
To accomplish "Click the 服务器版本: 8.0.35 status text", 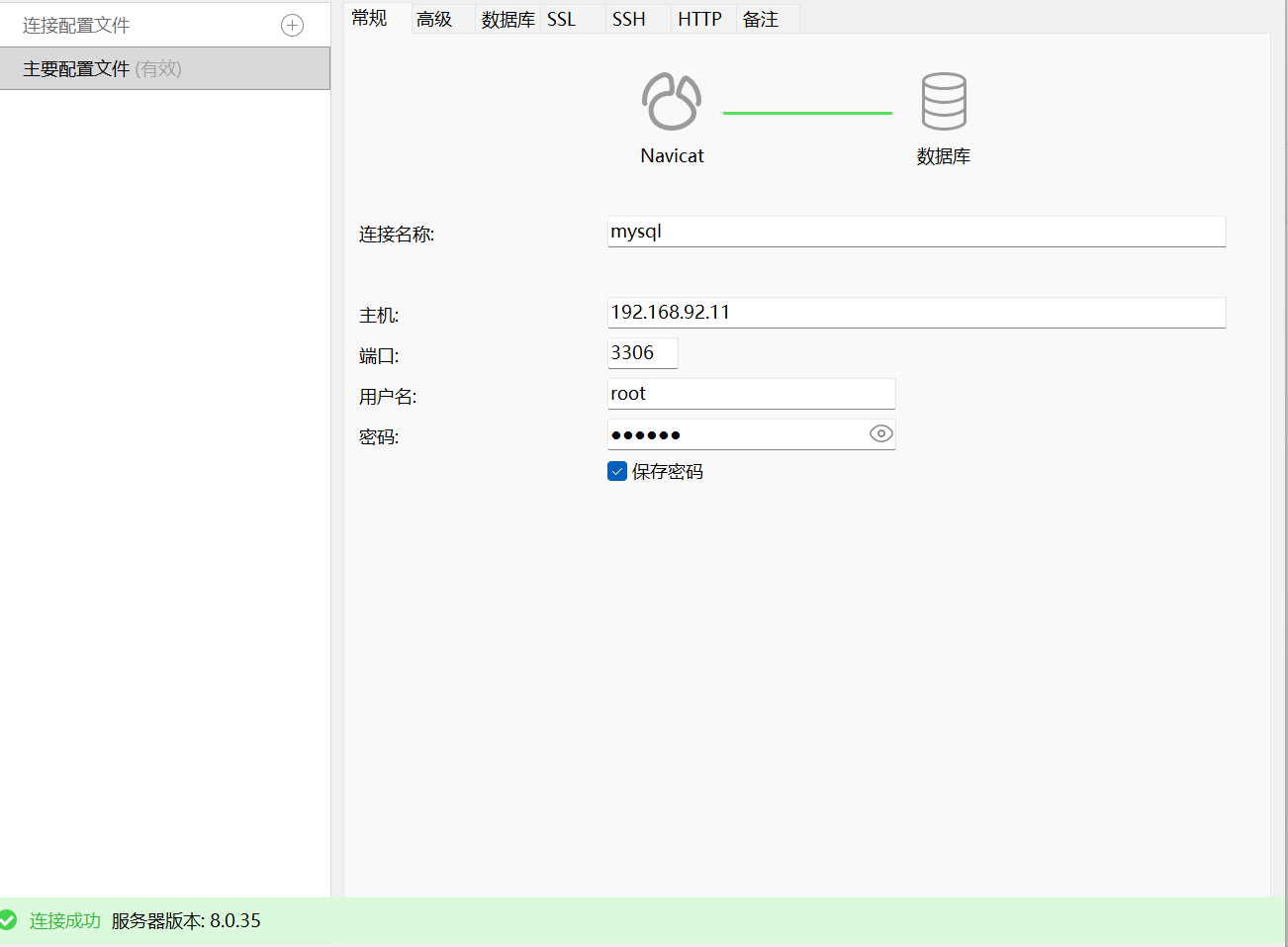I will [186, 920].
